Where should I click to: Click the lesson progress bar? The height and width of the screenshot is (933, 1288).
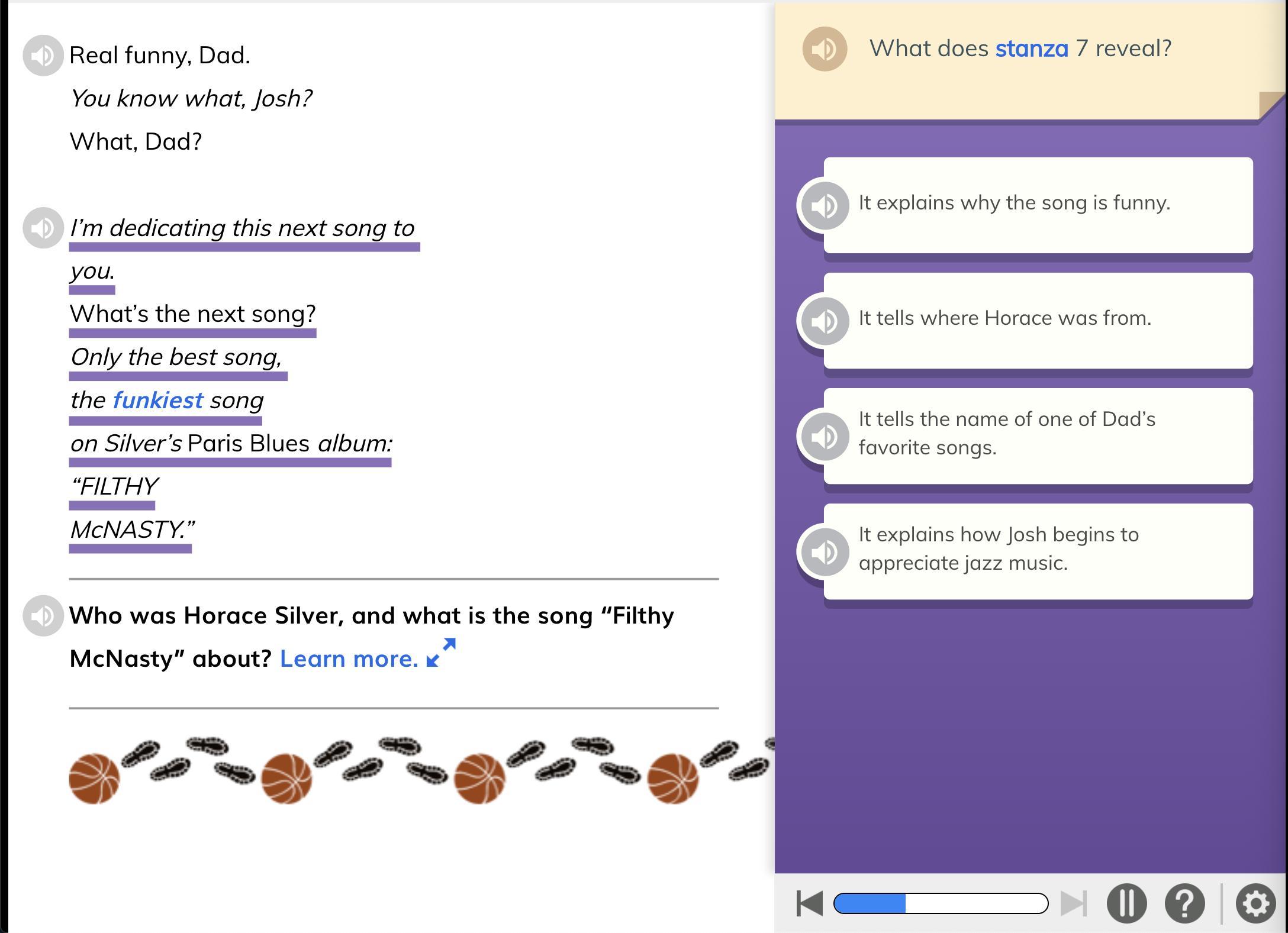(940, 903)
